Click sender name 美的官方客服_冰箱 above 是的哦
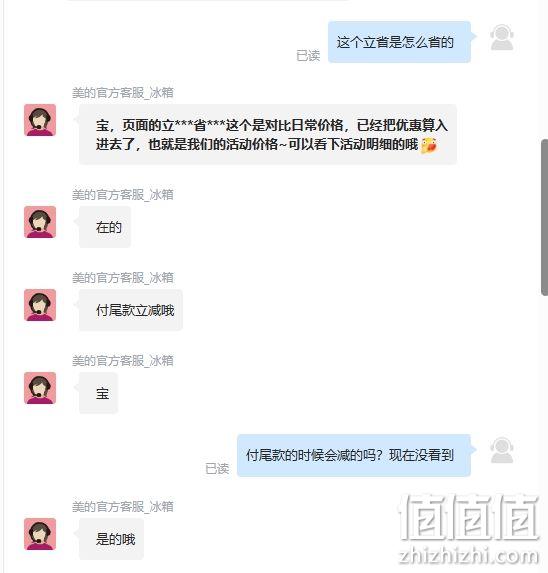The height and width of the screenshot is (573, 548). pos(123,507)
